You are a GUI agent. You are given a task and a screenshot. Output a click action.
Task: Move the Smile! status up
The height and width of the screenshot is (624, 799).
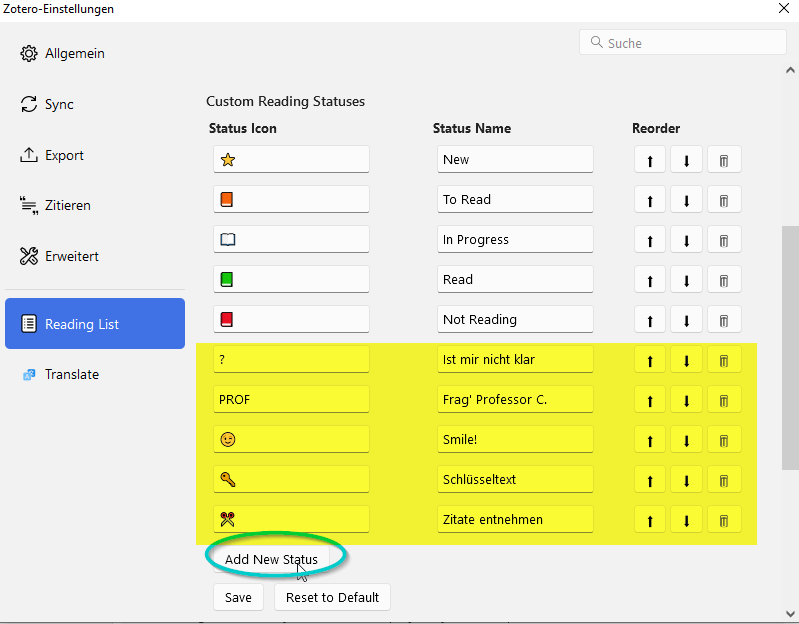650,440
